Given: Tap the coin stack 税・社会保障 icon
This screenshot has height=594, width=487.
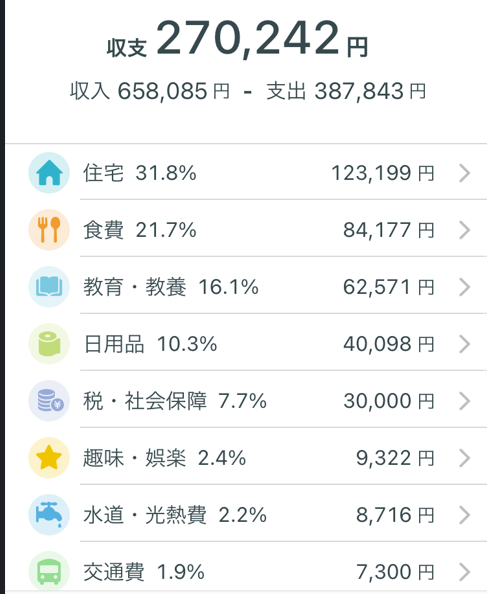Looking at the screenshot, I should tap(49, 401).
